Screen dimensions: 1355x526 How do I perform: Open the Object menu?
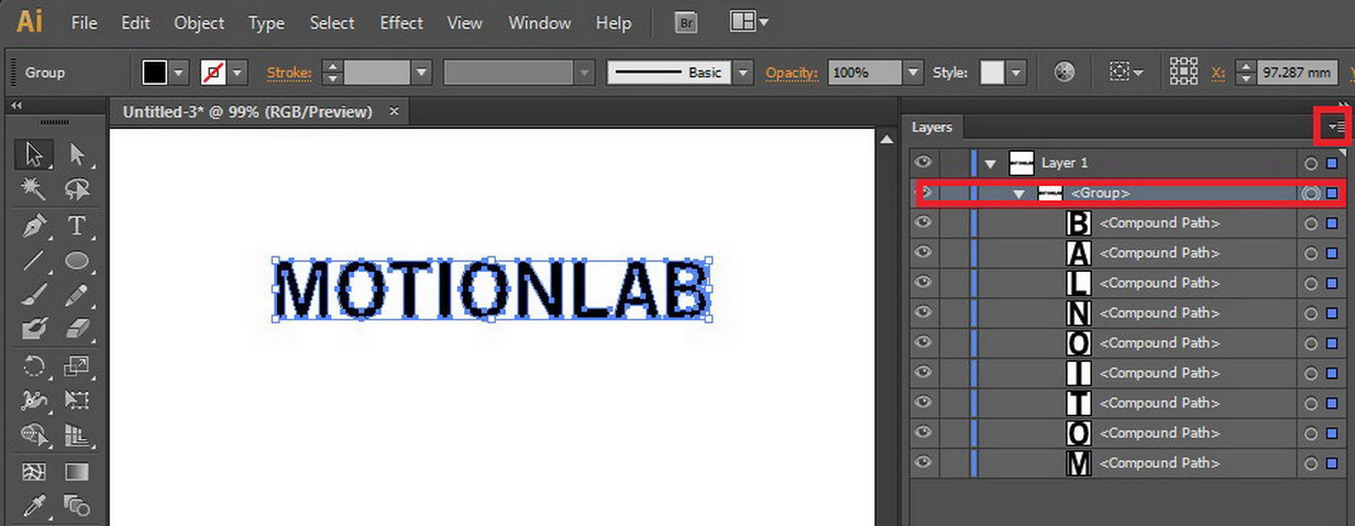[199, 22]
